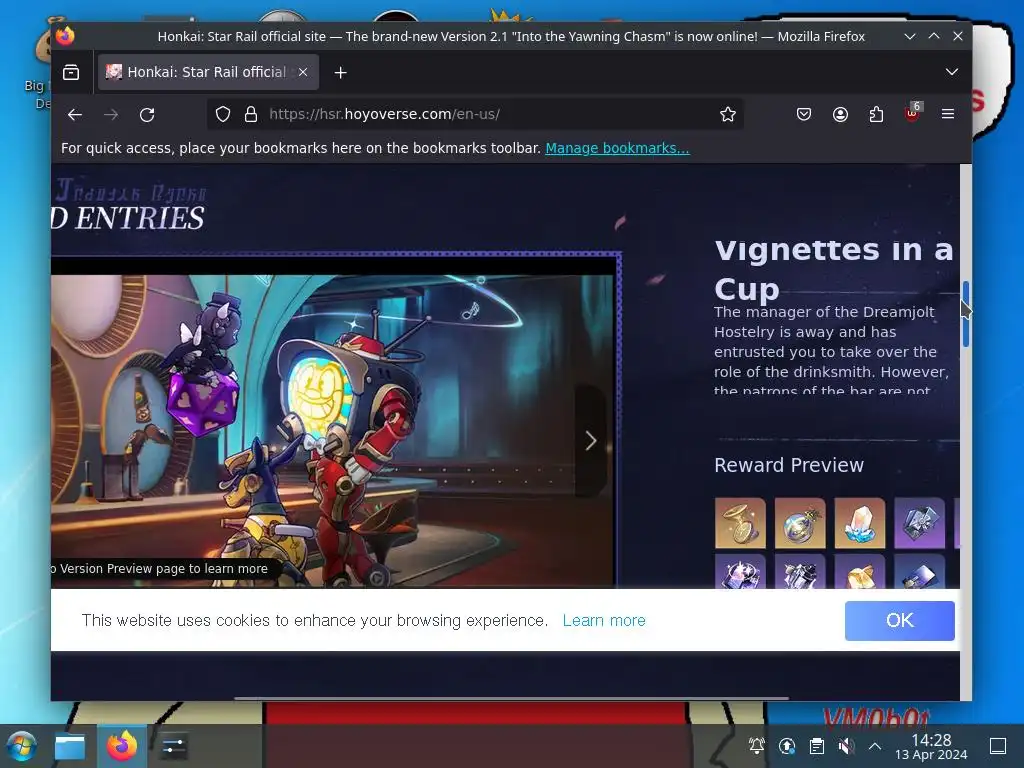1024x768 pixels.
Task: Toggle muted volume tray icon
Action: tap(846, 746)
